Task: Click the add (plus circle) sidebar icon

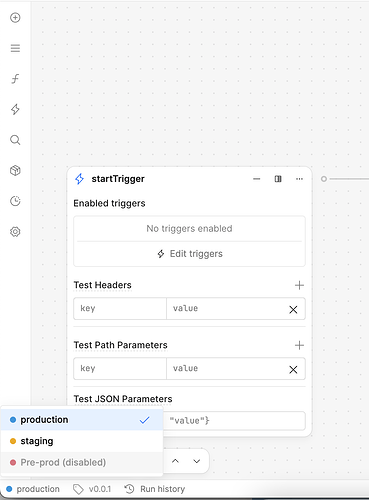Action: click(x=15, y=18)
